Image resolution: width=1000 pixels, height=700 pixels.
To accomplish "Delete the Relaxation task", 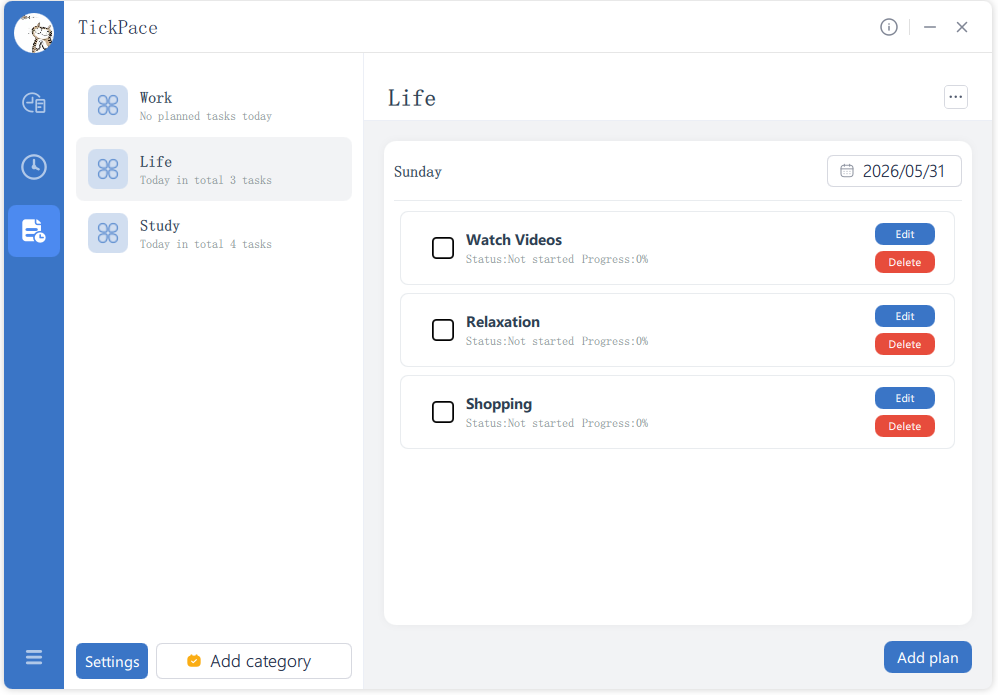I will pos(904,344).
